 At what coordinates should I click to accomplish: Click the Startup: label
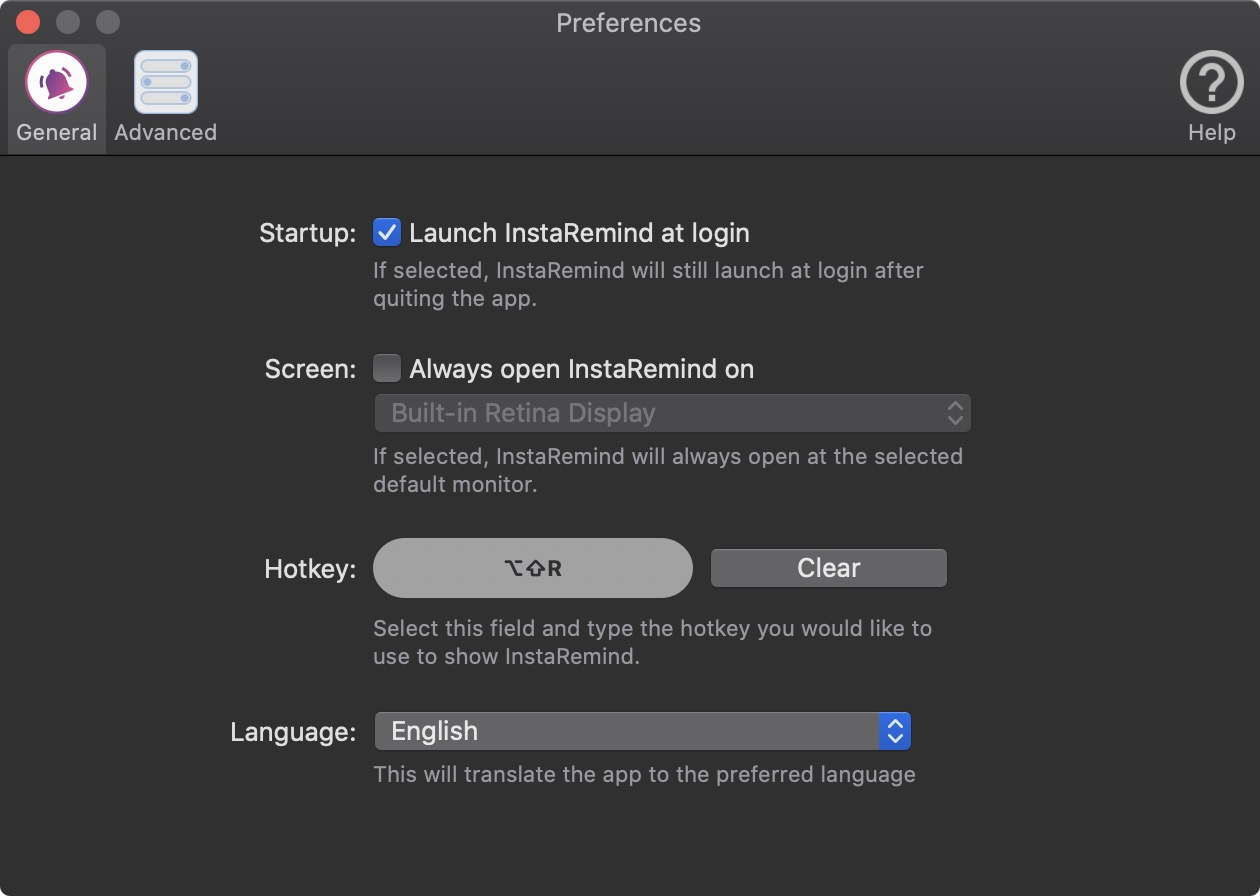pyautogui.click(x=307, y=233)
